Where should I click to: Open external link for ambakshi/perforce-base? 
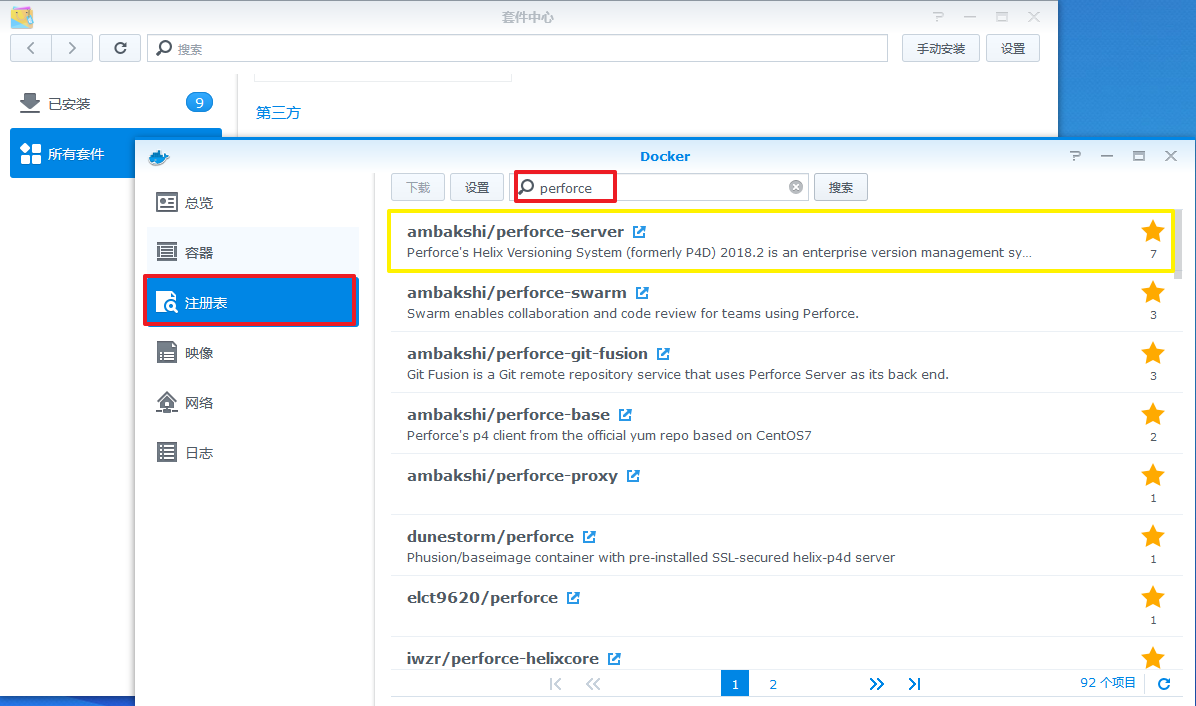click(x=625, y=415)
